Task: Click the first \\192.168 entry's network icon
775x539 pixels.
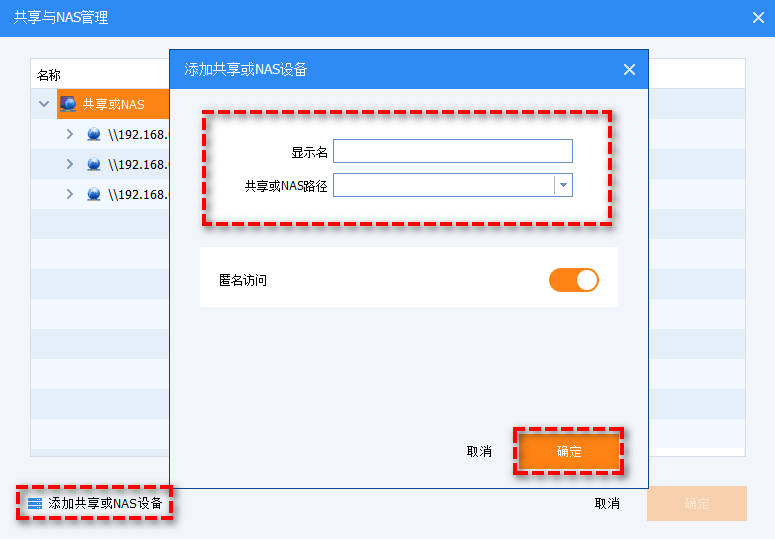Action: (x=94, y=134)
